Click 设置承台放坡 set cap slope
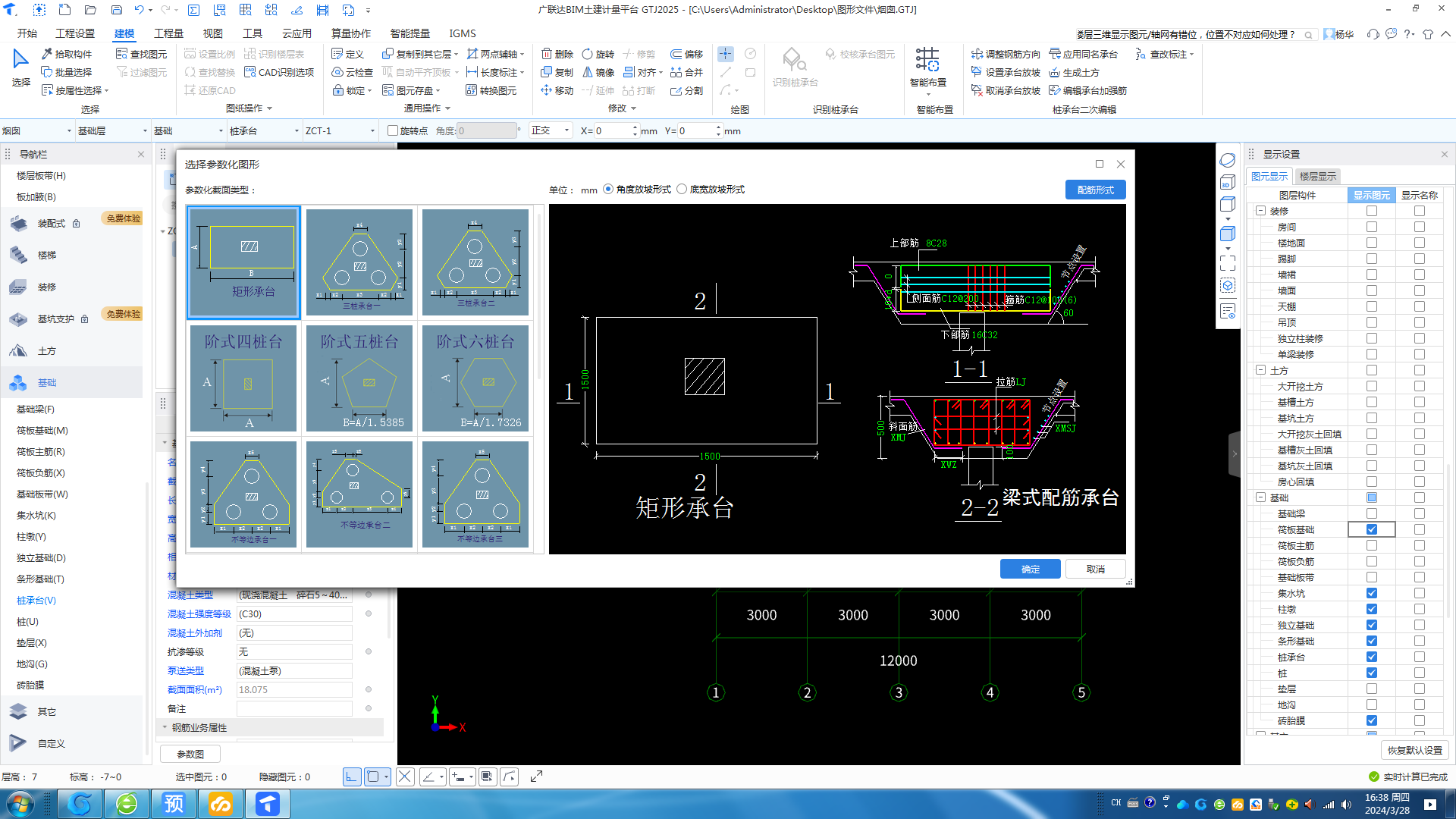Screen dimensions: 1456x819 tap(1006, 72)
